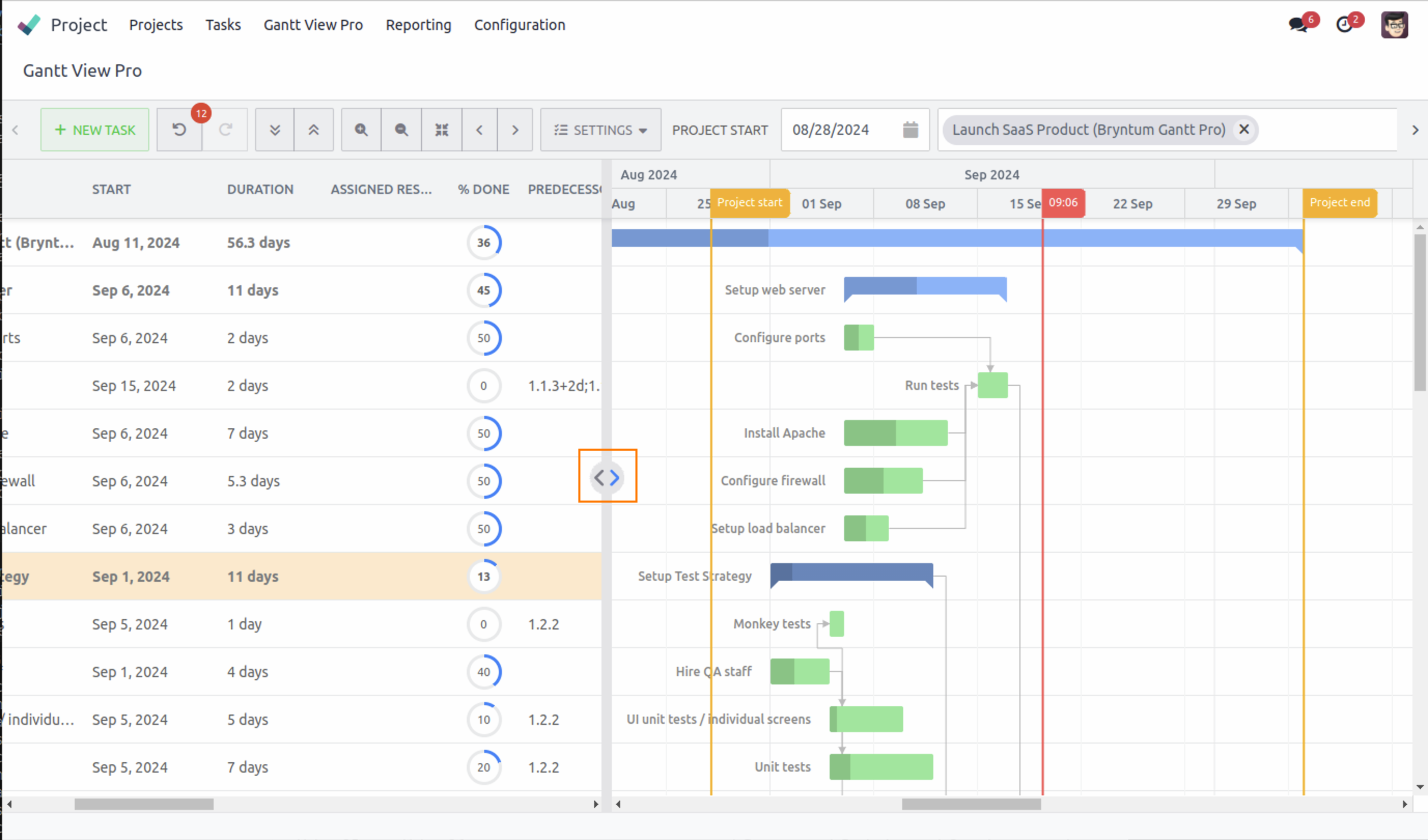Open the activities clock icon
1428x840 pixels.
[x=1345, y=24]
